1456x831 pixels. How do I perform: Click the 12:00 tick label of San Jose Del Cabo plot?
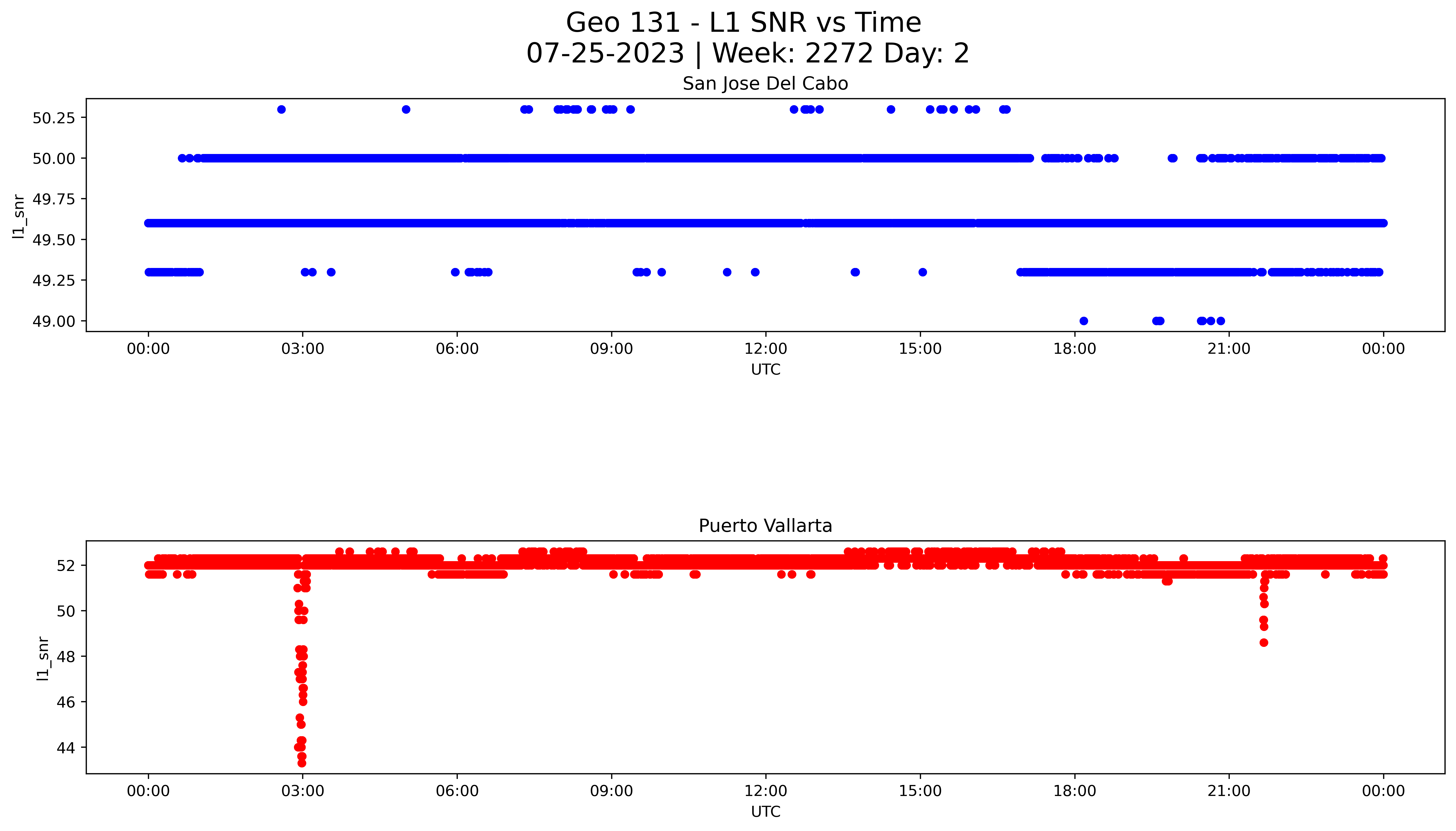766,349
